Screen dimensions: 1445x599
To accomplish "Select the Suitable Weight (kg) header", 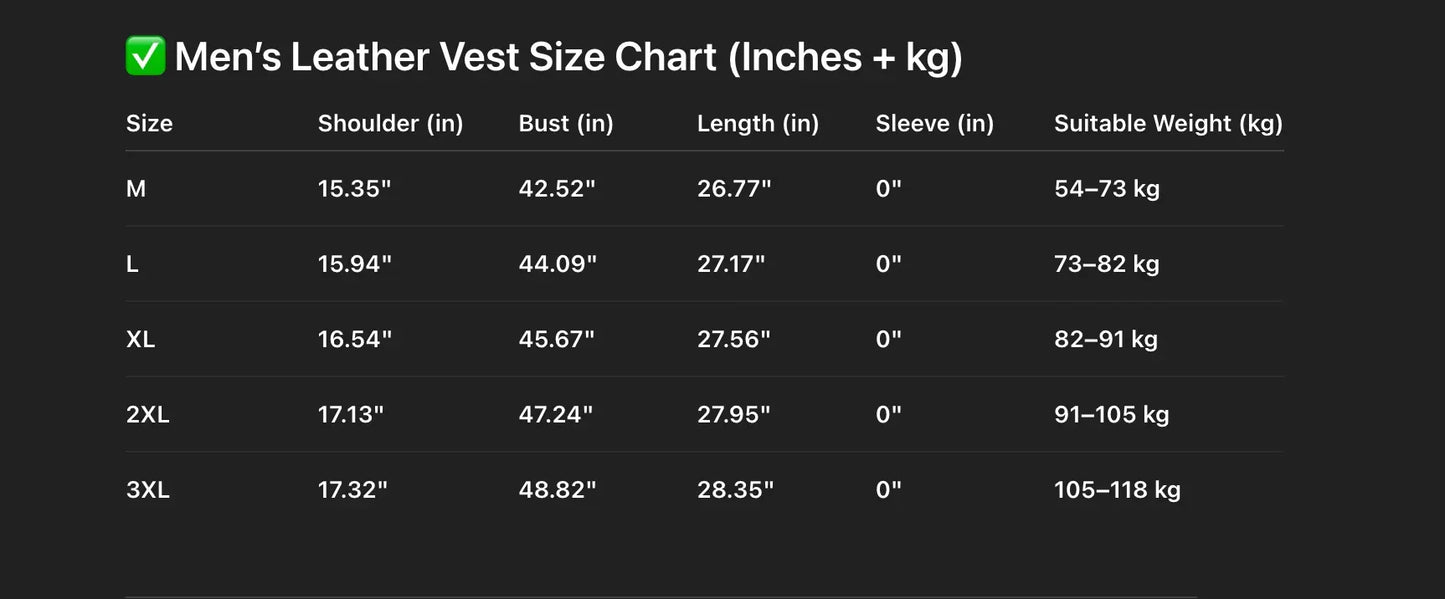I will click(x=1168, y=123).
